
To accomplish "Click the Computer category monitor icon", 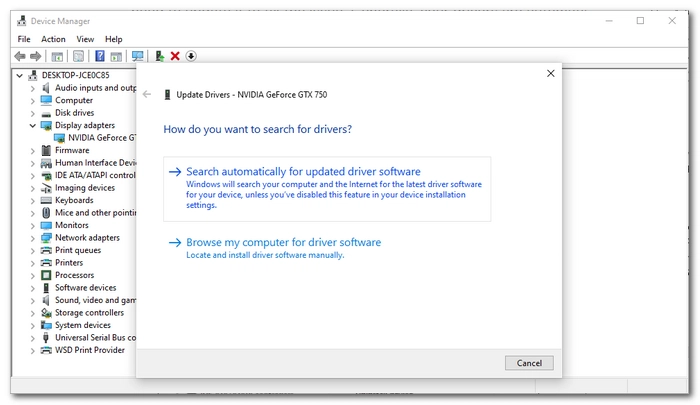I will pos(46,100).
